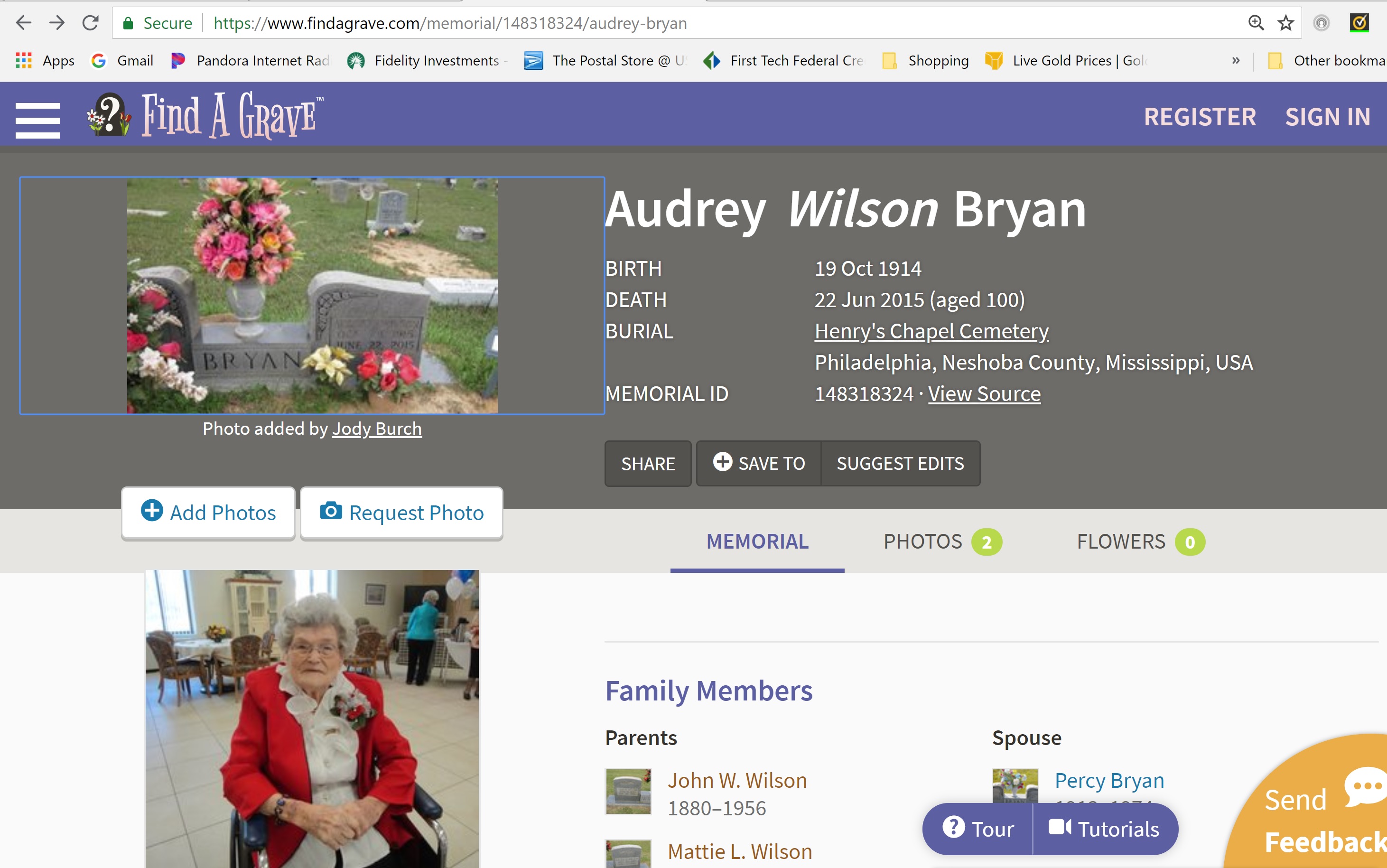Go back with the browser back arrow
This screenshot has height=868, width=1387.
click(x=24, y=23)
